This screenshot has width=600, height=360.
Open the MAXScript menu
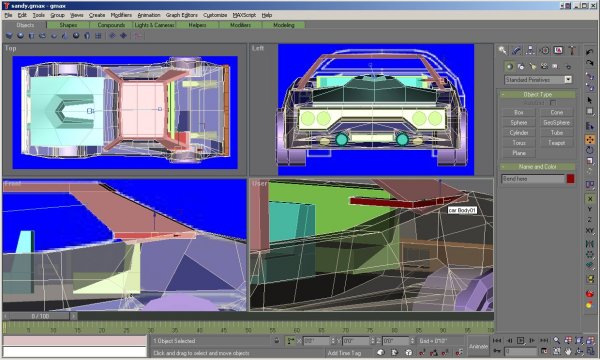click(x=244, y=15)
